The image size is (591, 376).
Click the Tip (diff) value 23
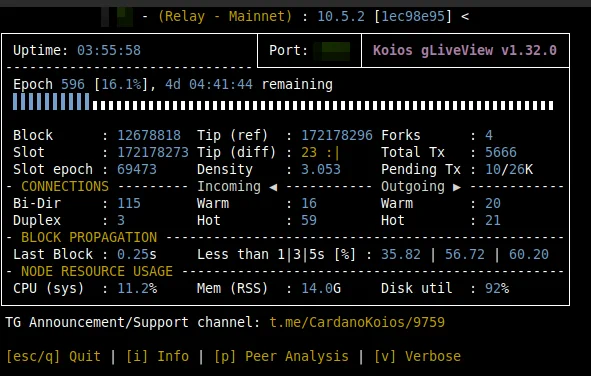[309, 152]
